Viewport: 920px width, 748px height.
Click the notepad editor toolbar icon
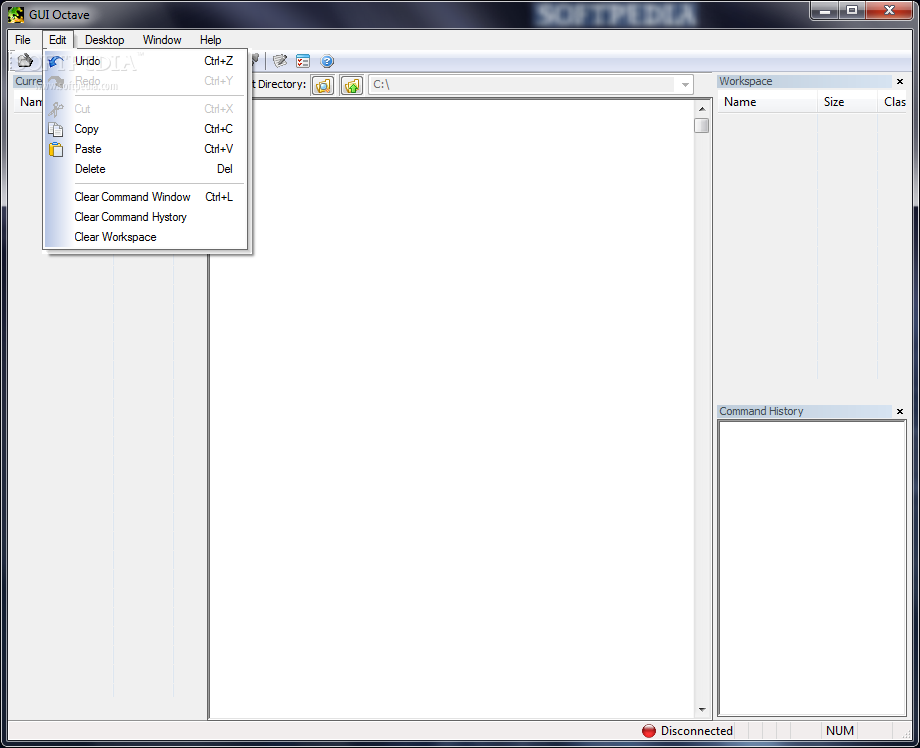point(280,60)
